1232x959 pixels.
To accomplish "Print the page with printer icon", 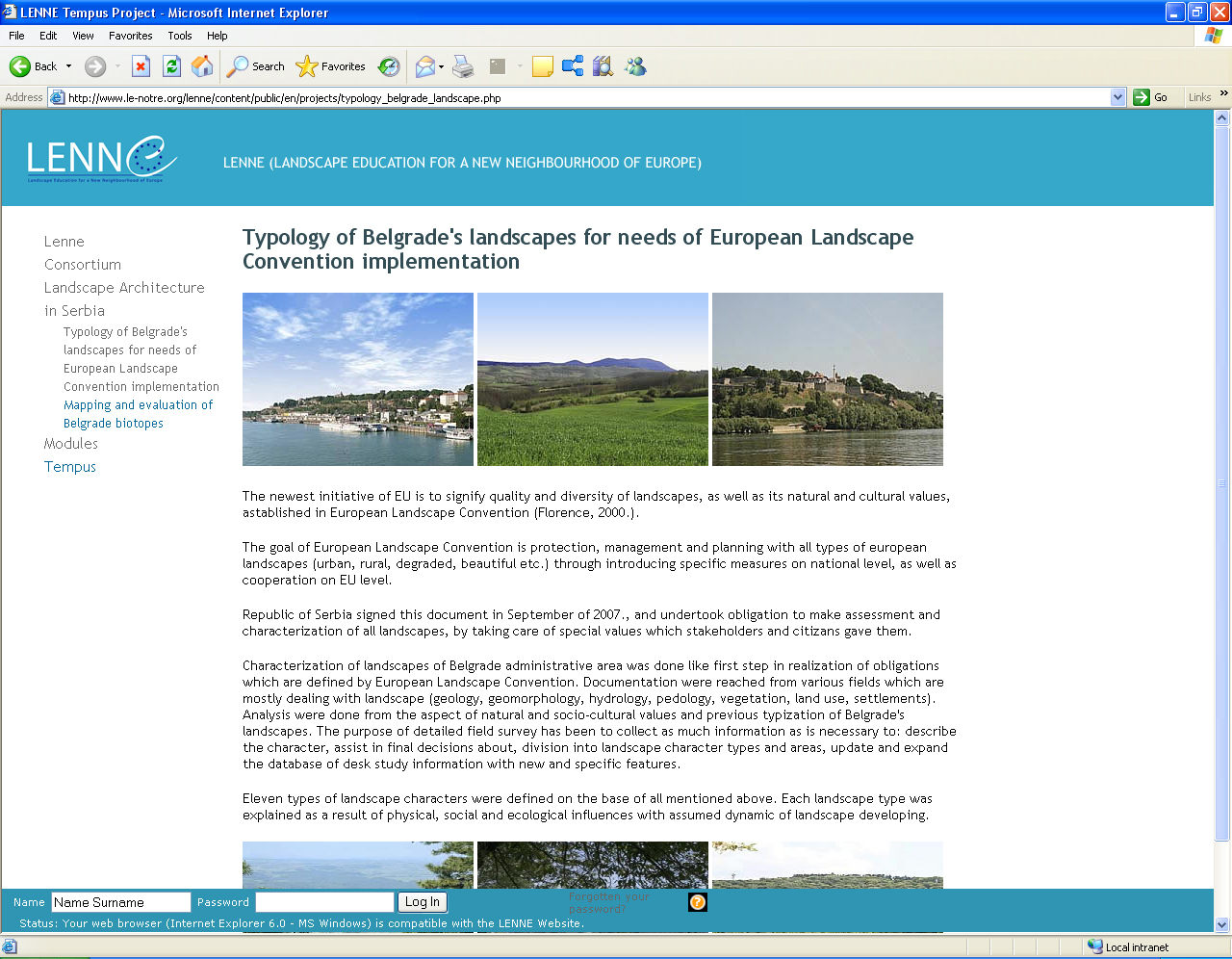I will point(463,66).
